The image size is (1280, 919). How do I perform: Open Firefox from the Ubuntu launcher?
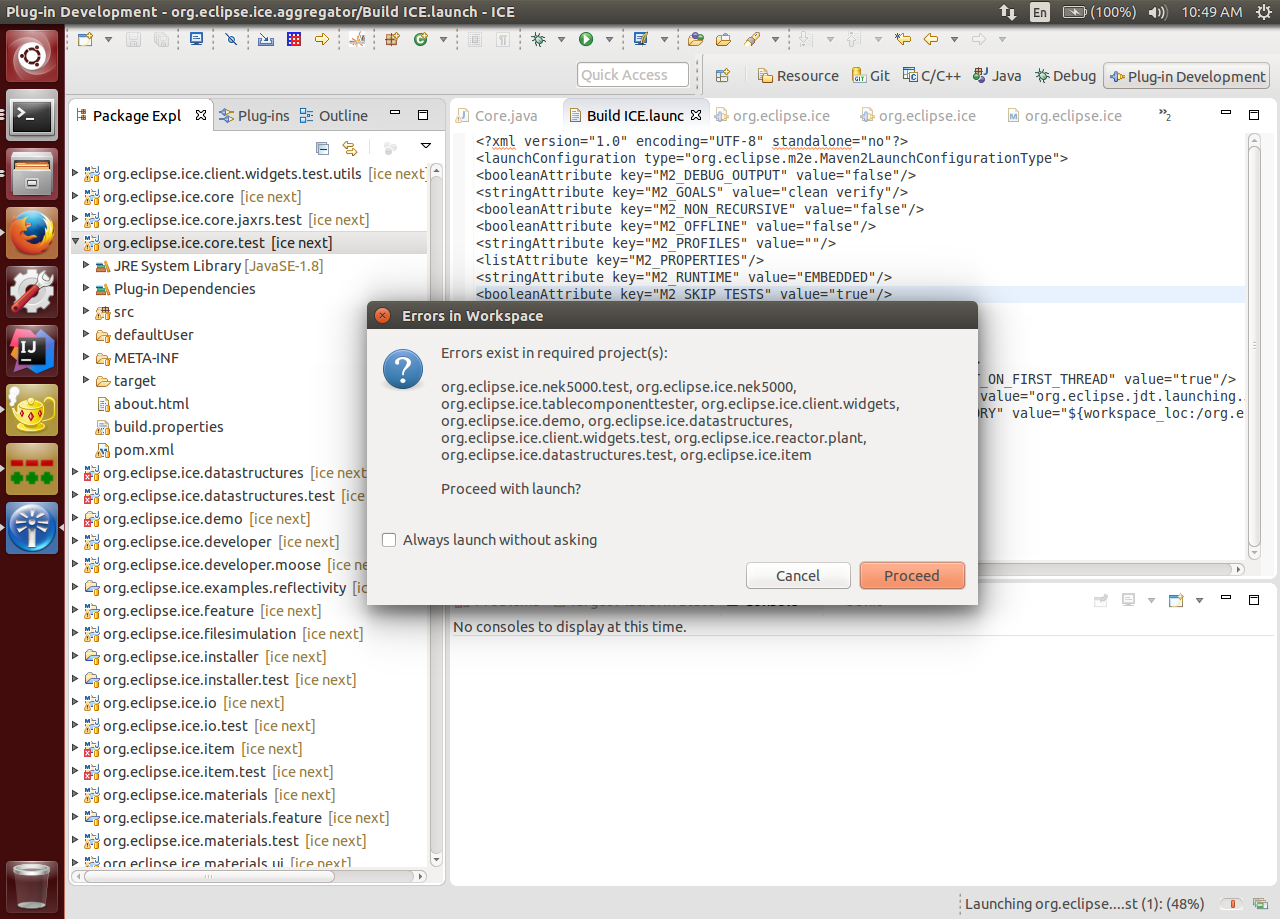point(32,233)
